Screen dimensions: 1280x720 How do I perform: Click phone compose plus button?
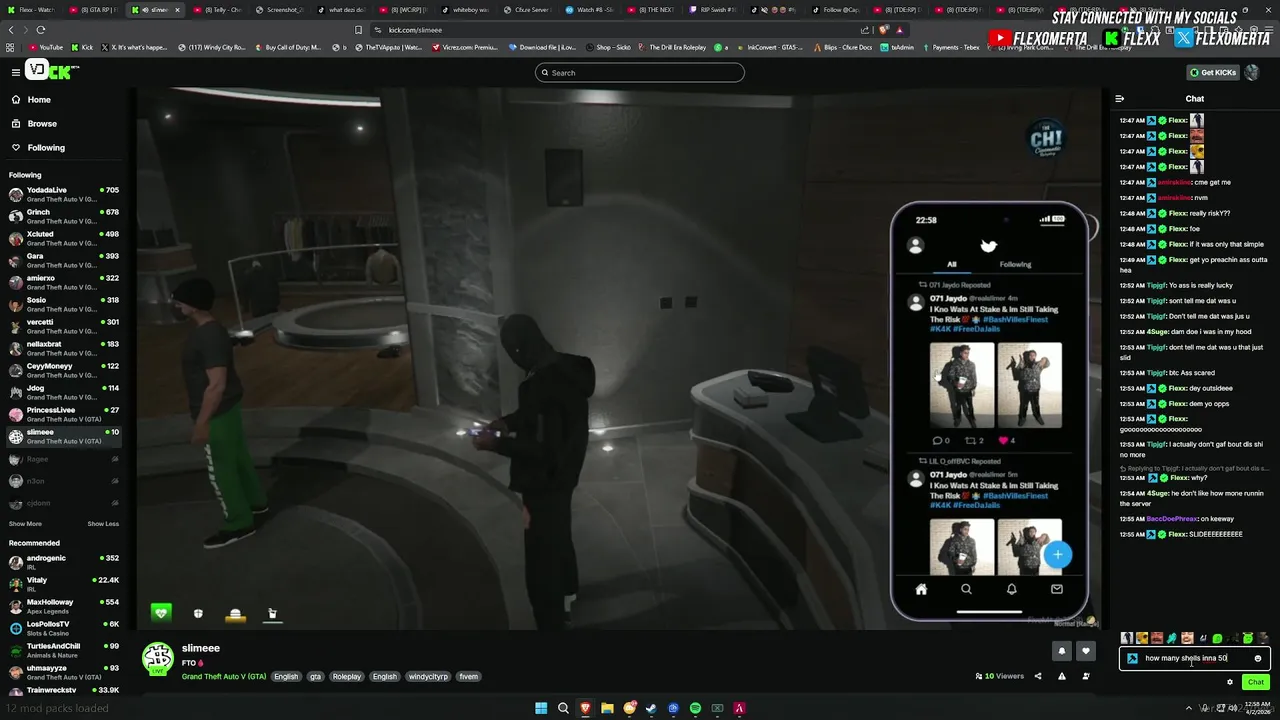click(x=1057, y=555)
